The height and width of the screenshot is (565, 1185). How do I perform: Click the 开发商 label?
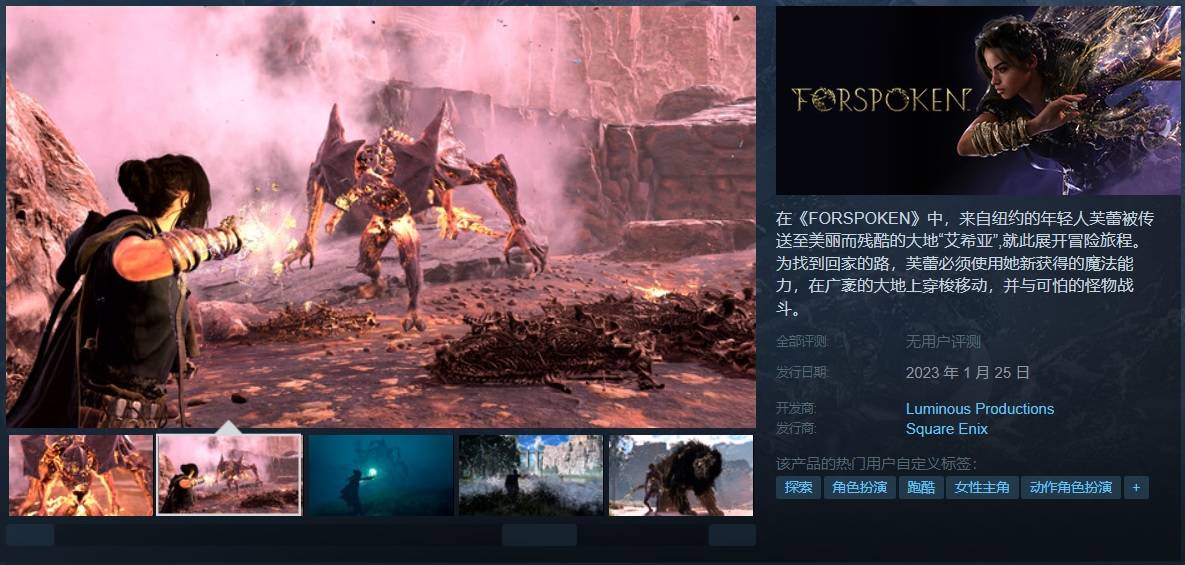796,409
